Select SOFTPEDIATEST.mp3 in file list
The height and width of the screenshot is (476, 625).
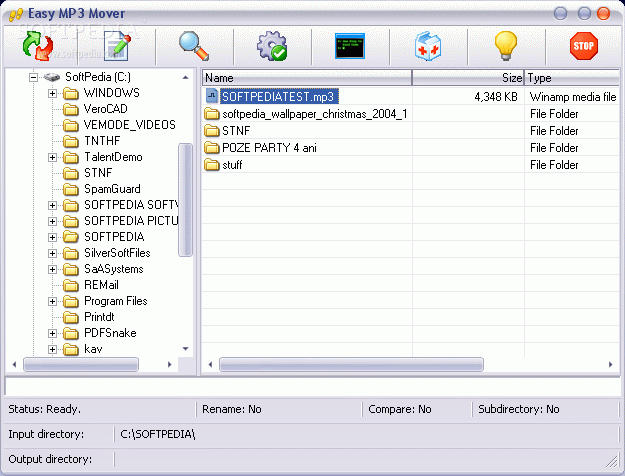(278, 96)
